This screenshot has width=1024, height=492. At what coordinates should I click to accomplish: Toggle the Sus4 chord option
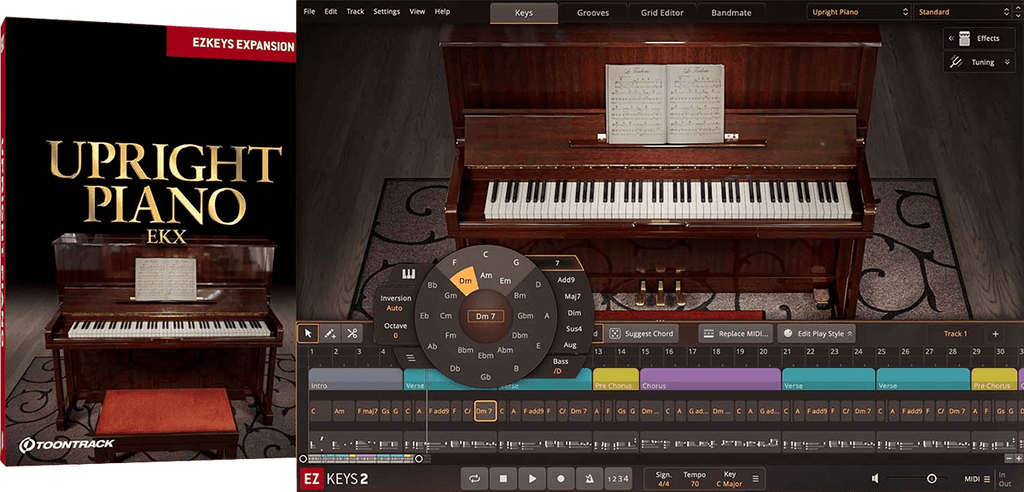coord(574,329)
